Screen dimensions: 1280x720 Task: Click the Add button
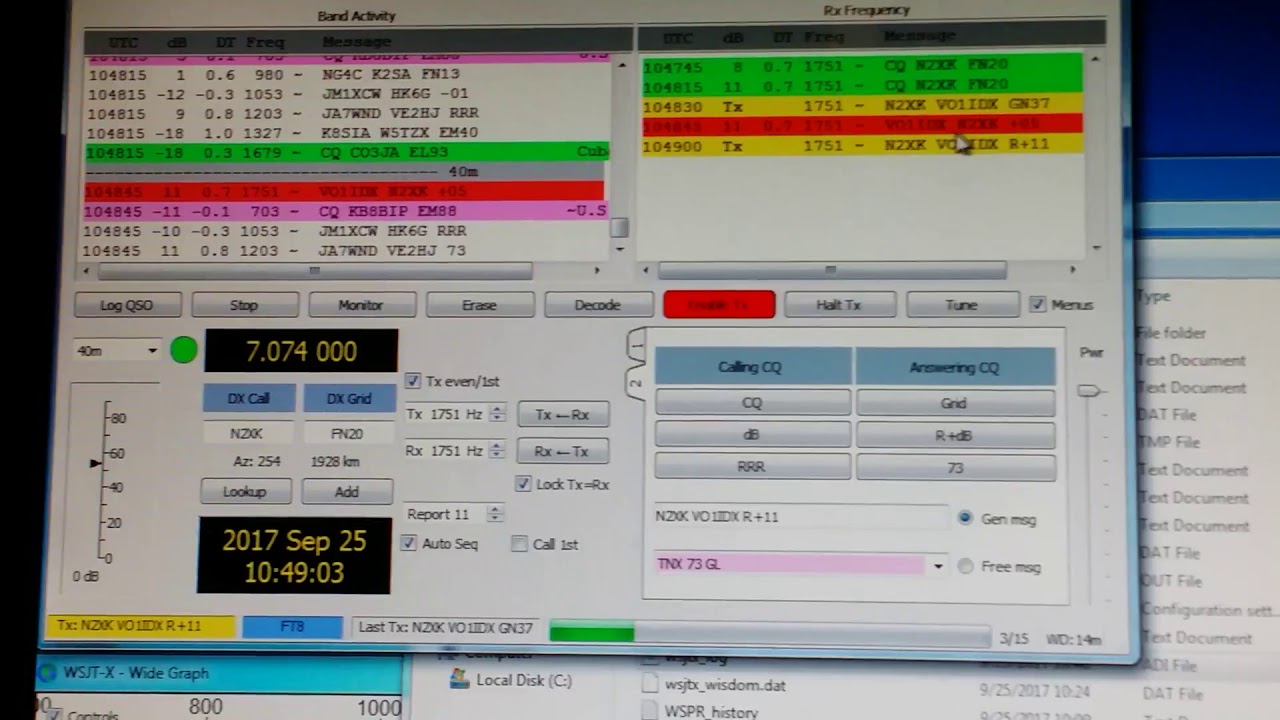[x=347, y=491]
